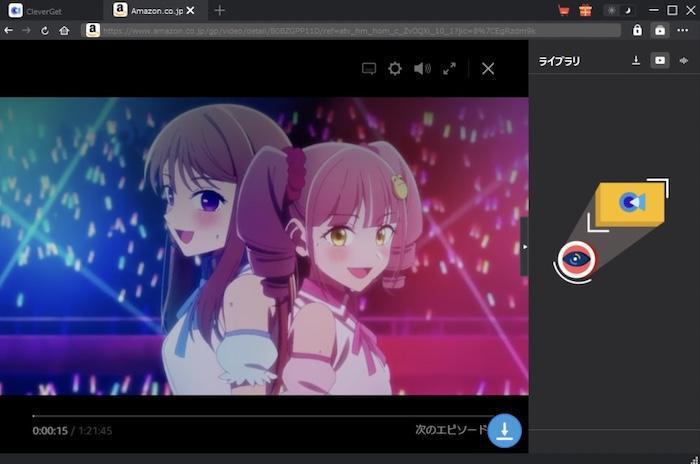Screen dimensions: 700x464
Task: Go forward to the next page
Action: tap(26, 30)
